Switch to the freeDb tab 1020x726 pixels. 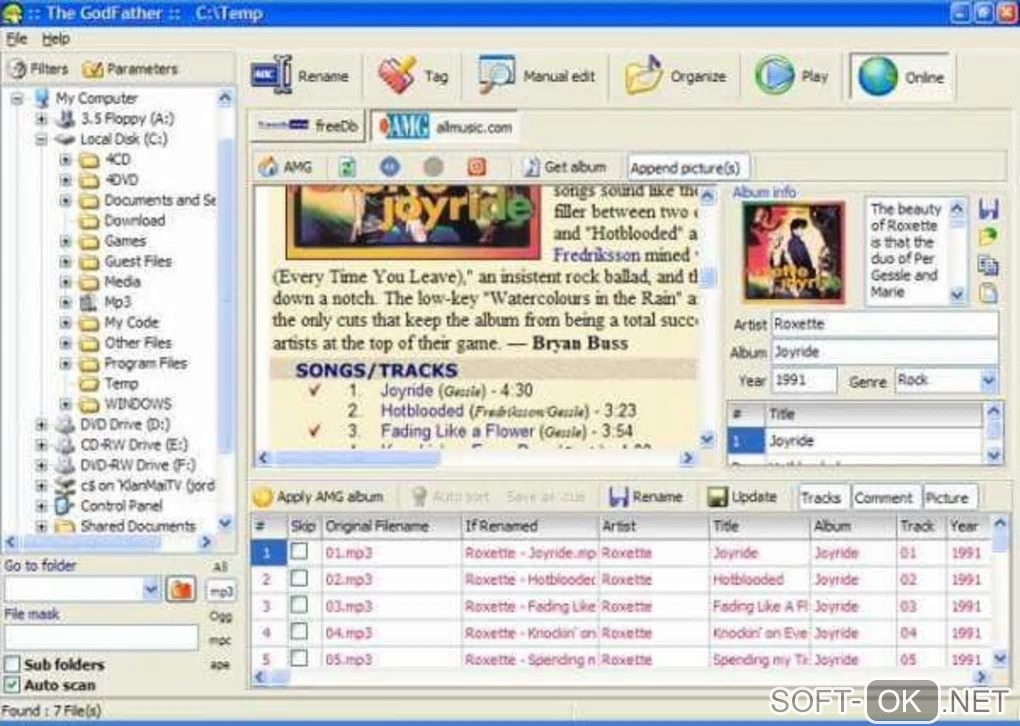click(x=307, y=126)
